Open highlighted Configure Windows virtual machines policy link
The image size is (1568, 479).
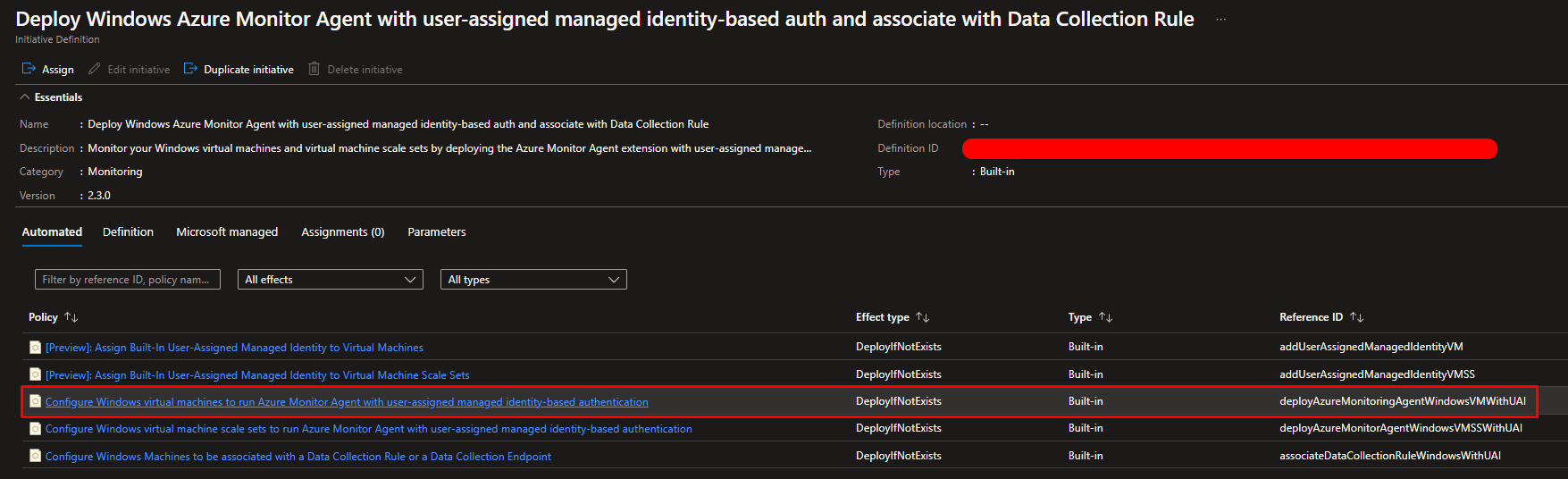pos(347,402)
